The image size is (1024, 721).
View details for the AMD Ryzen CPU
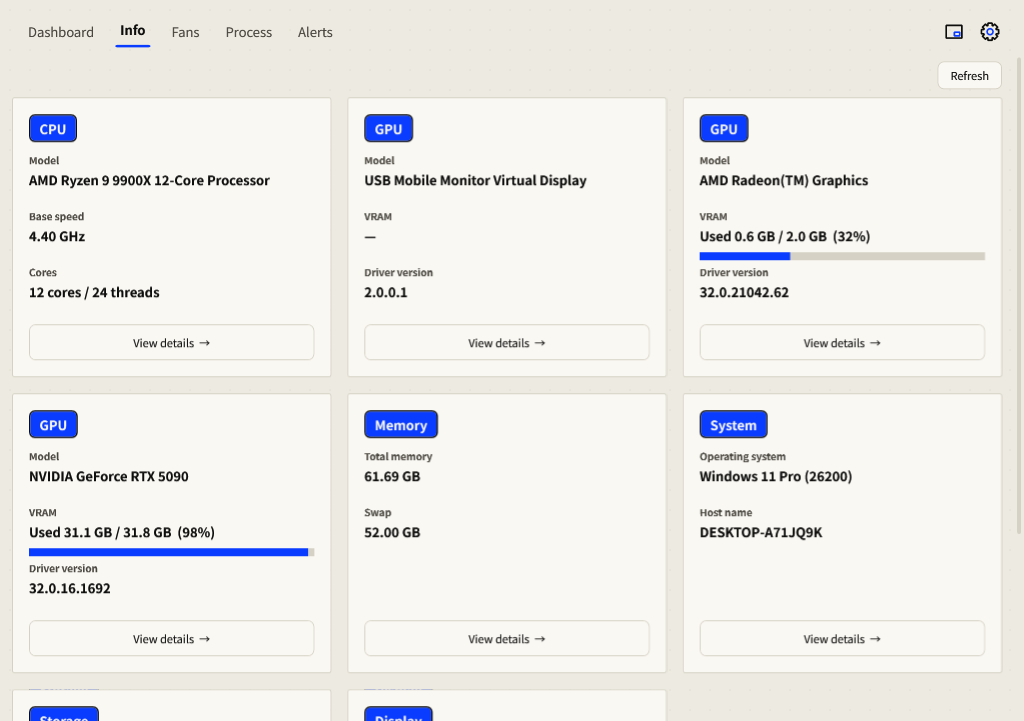[x=171, y=342]
